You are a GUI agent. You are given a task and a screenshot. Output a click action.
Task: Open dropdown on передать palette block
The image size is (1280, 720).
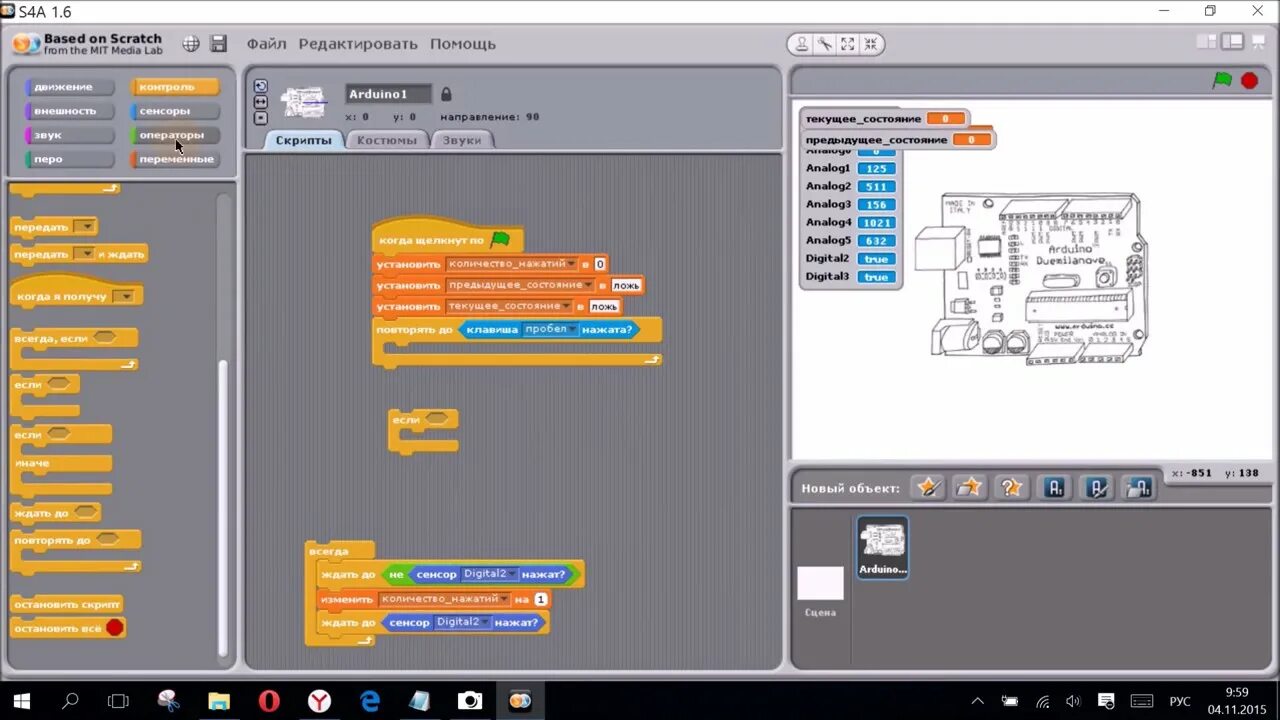pyautogui.click(x=85, y=227)
